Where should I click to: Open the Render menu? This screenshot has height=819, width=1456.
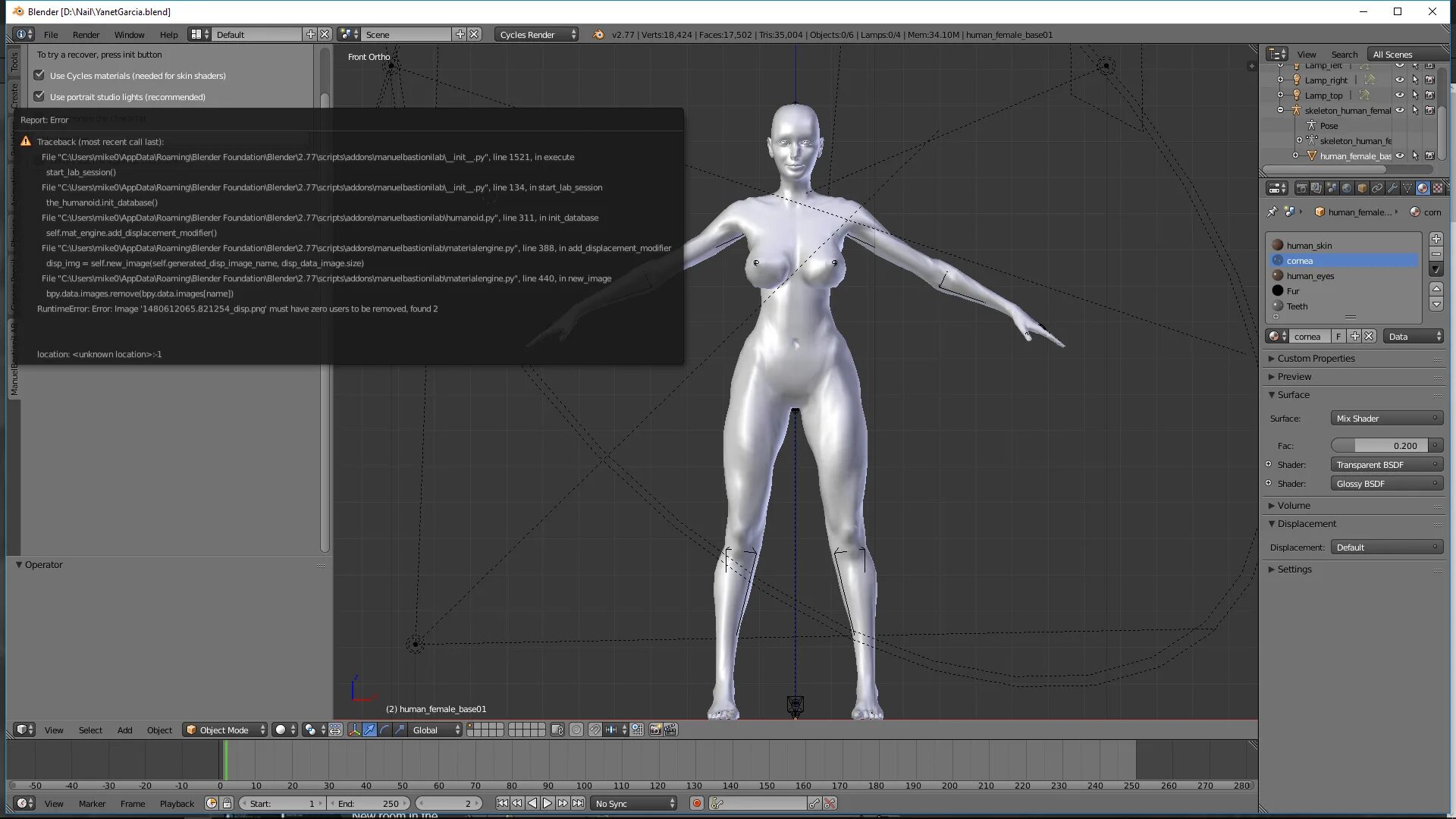pyautogui.click(x=86, y=34)
